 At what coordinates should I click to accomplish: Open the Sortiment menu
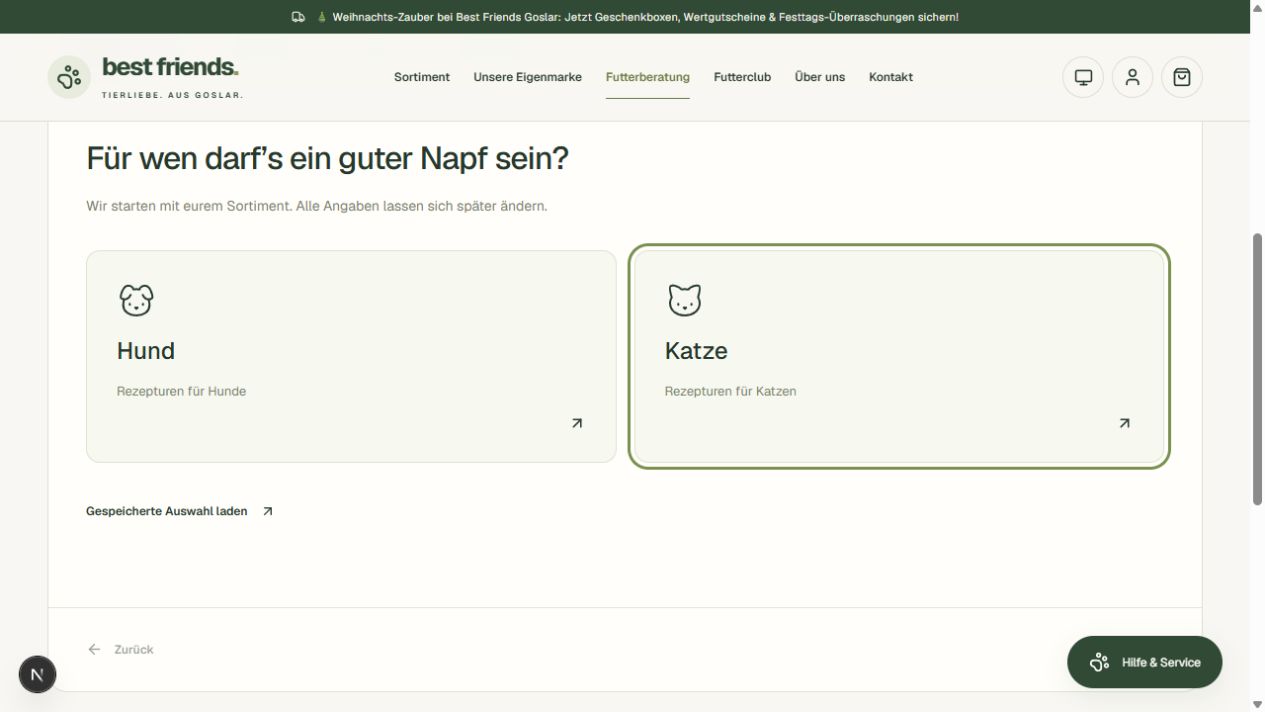(x=422, y=77)
